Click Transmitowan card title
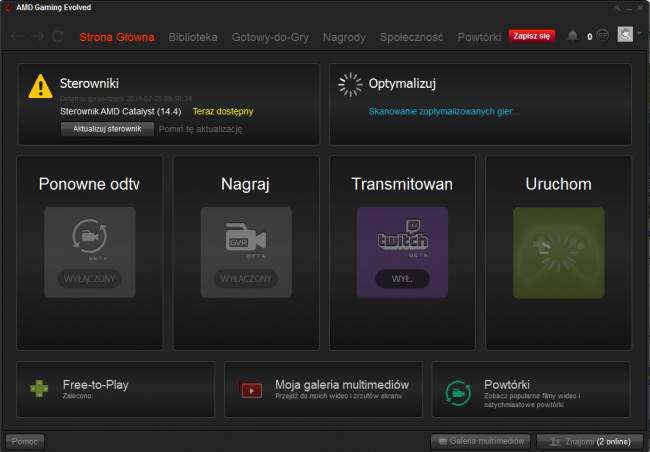Viewport: 650px width, 452px height. coord(402,184)
